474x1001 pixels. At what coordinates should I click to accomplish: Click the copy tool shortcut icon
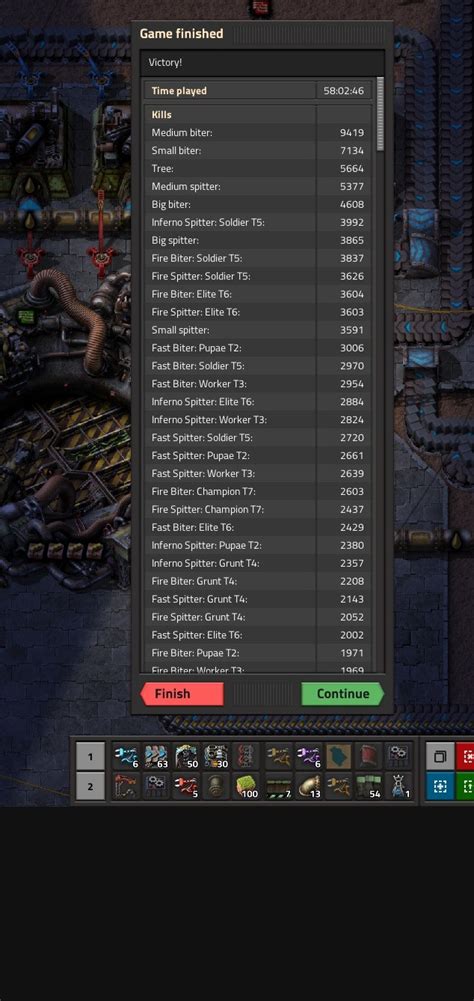pyautogui.click(x=440, y=756)
